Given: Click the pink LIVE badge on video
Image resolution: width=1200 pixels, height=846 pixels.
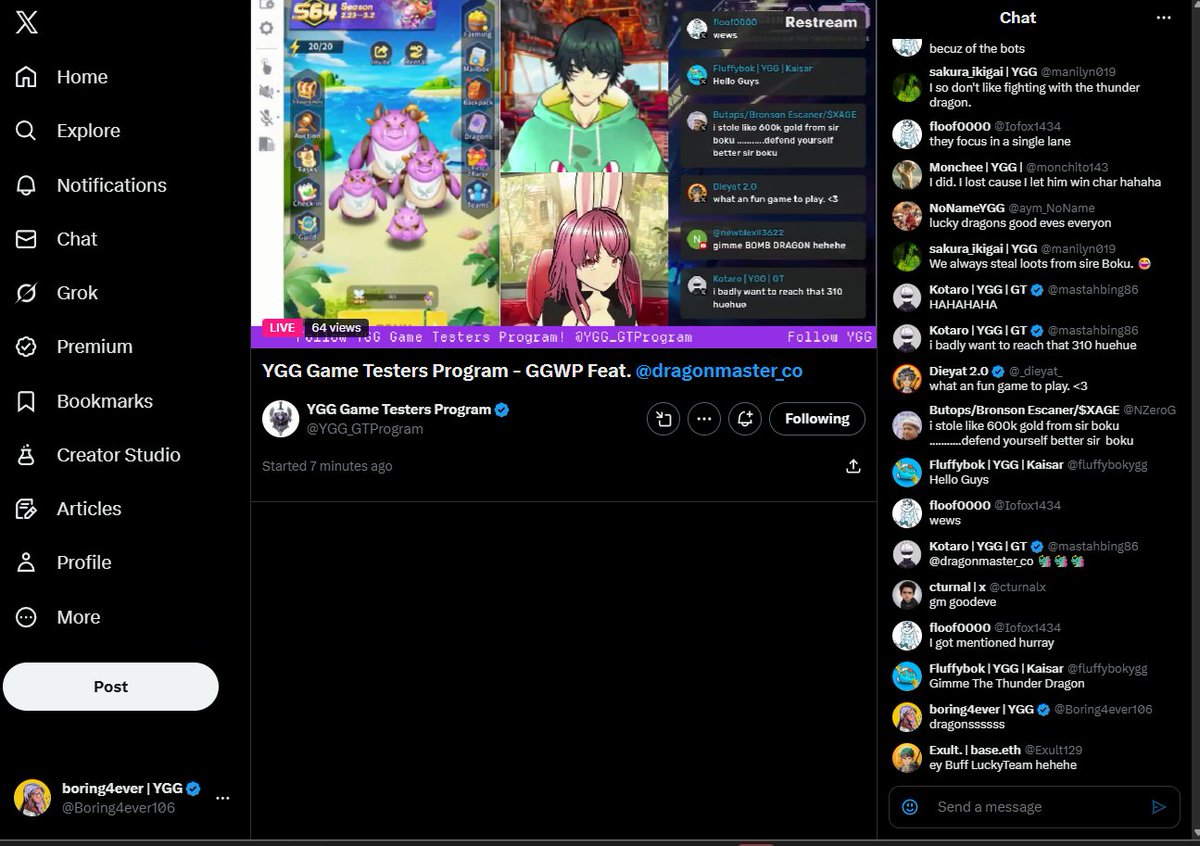Looking at the screenshot, I should [x=282, y=327].
